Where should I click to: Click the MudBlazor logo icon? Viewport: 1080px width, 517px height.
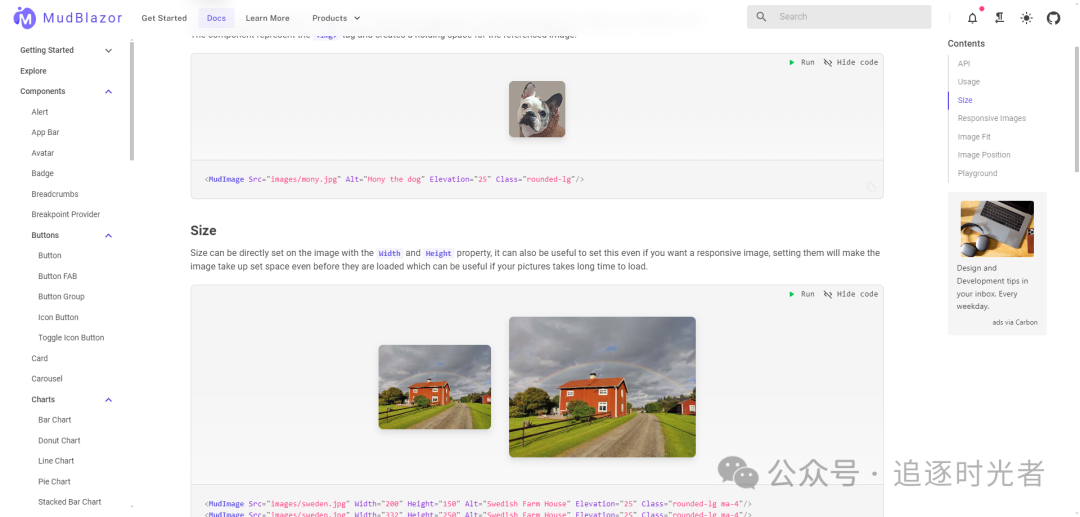tap(24, 18)
